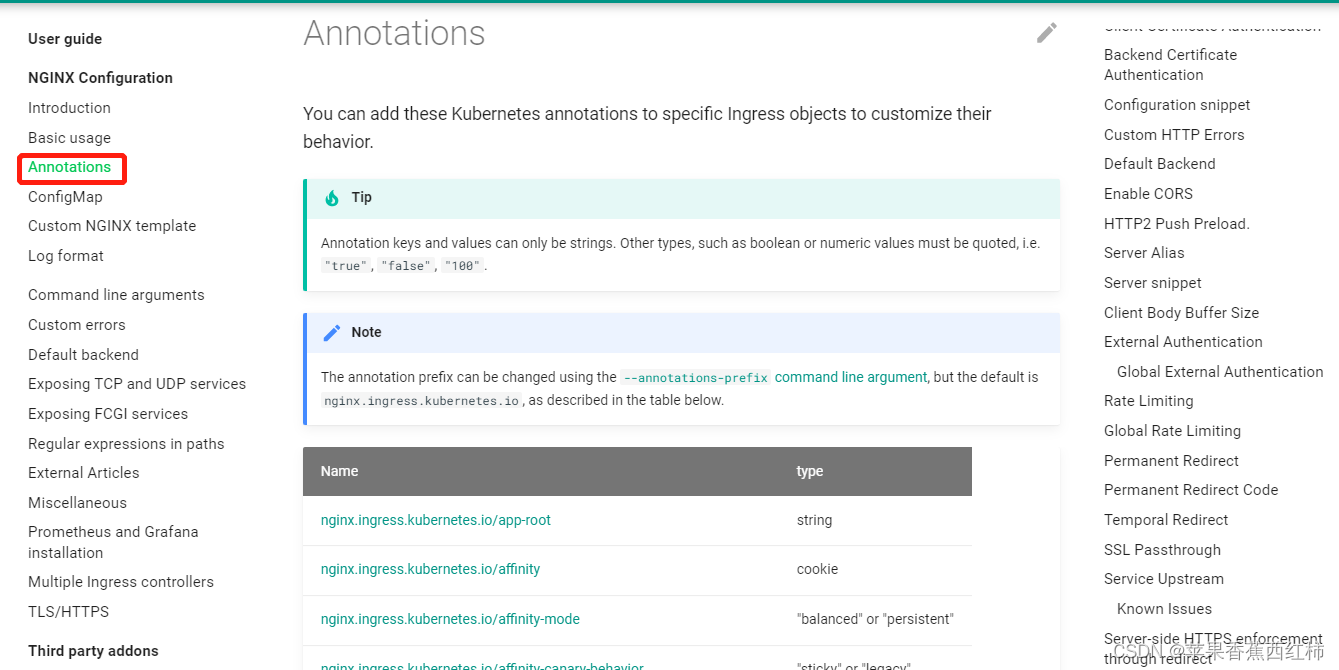Jump to Temporal Redirect section
Image resolution: width=1339 pixels, height=670 pixels.
click(x=1166, y=520)
